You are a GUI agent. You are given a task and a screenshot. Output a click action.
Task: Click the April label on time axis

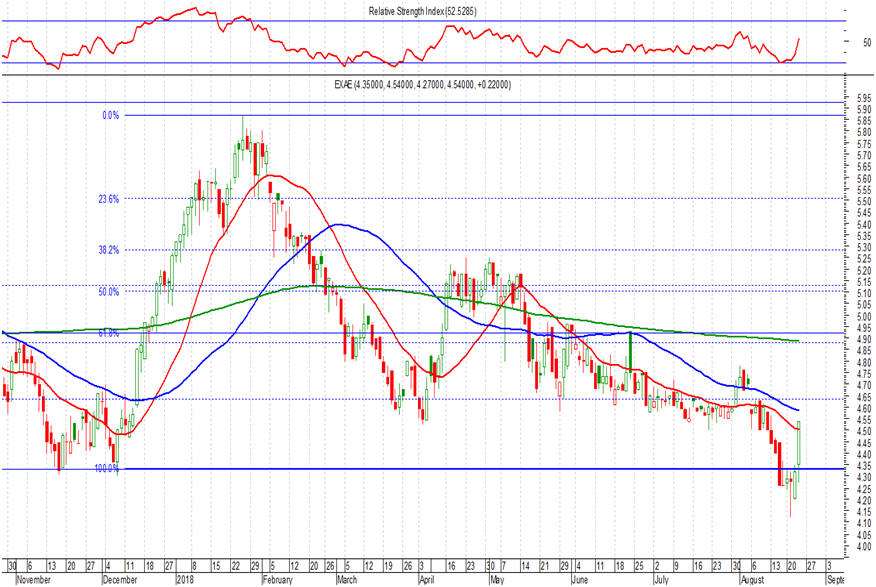[428, 579]
